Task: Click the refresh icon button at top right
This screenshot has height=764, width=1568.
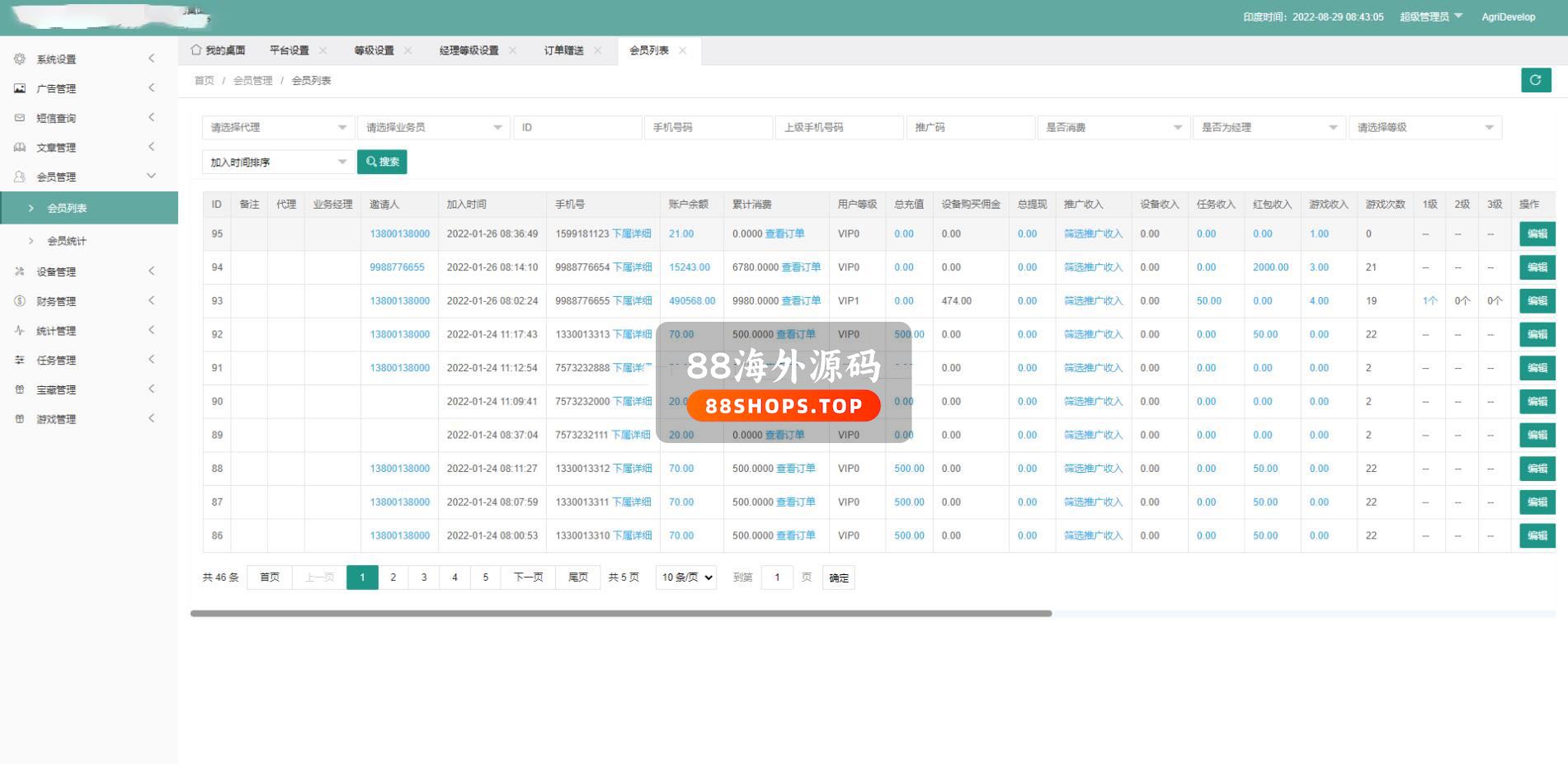Action: (x=1535, y=80)
